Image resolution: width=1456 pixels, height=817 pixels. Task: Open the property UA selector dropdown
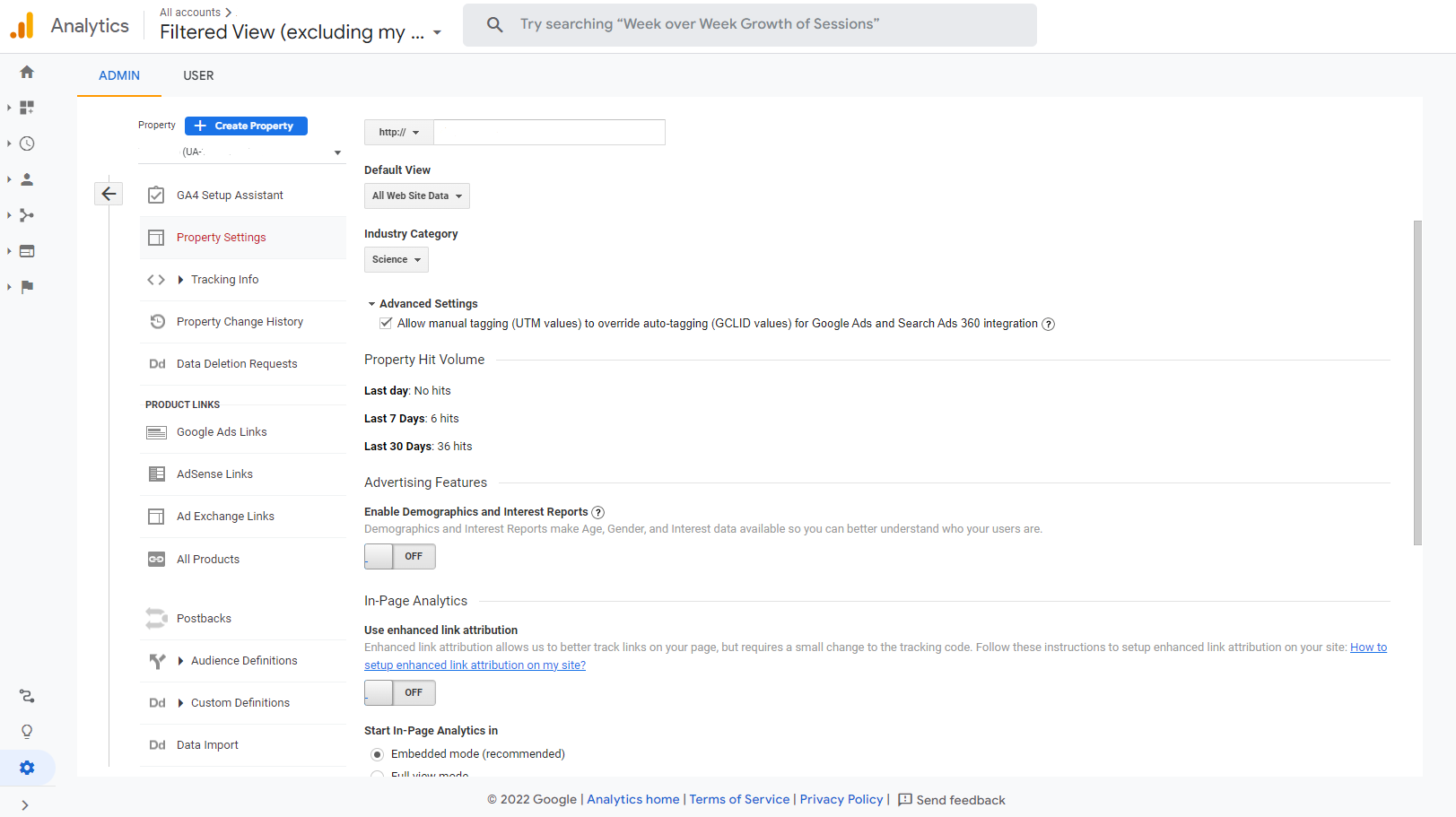[x=240, y=152]
